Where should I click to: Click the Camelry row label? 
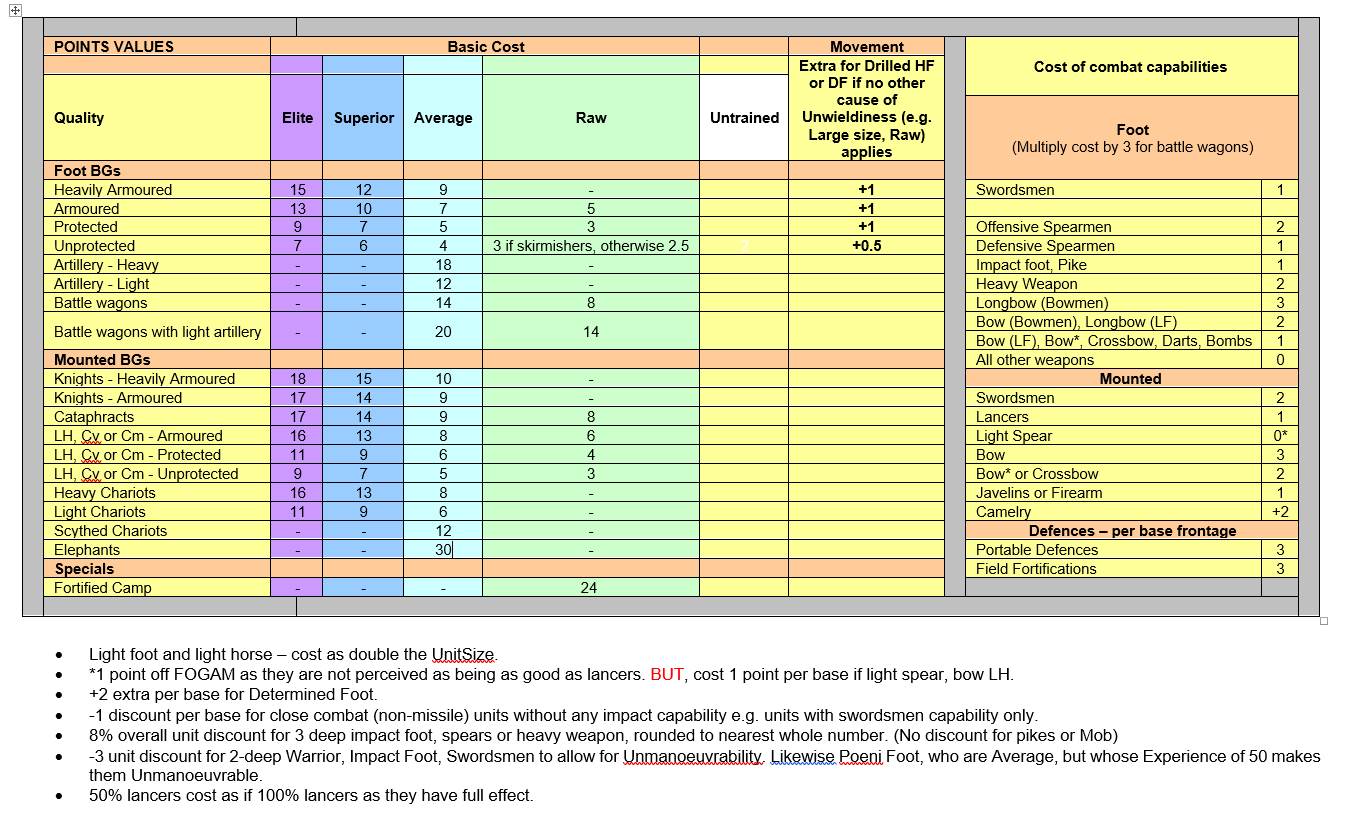(x=1003, y=512)
